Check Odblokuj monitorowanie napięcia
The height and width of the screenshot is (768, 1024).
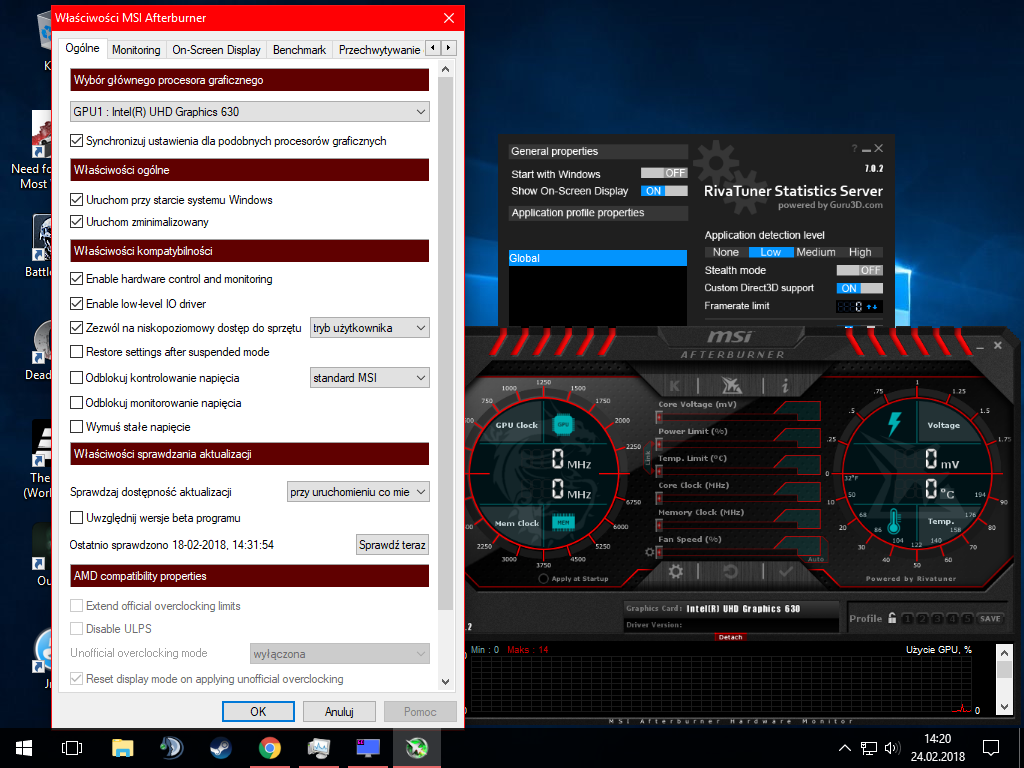click(76, 402)
